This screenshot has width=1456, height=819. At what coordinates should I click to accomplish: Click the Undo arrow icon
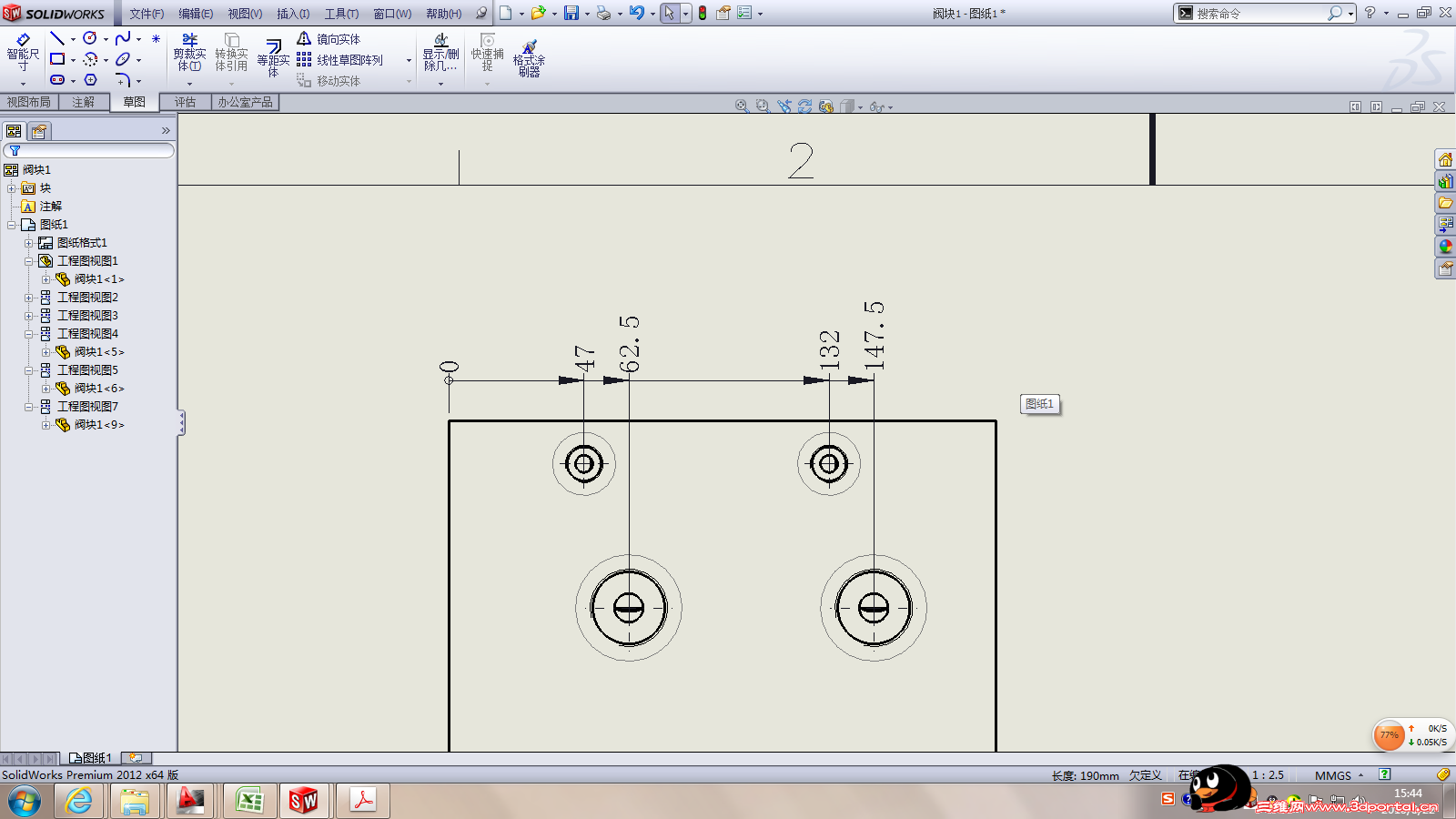pos(637,13)
